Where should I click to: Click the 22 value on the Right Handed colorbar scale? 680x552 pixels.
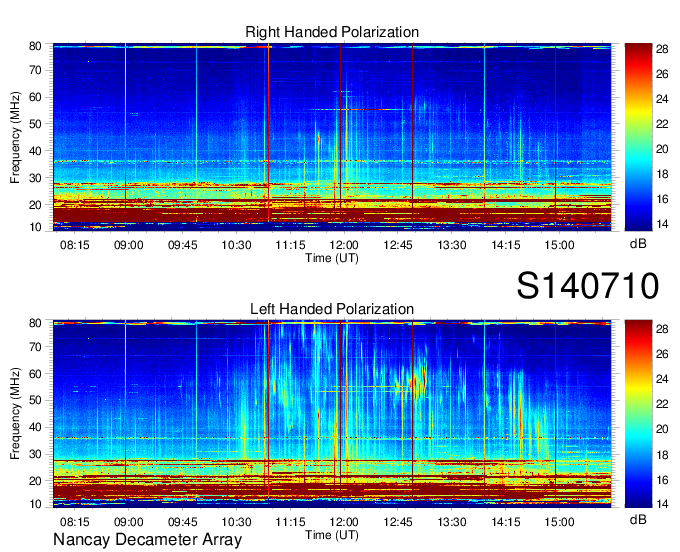(x=662, y=124)
